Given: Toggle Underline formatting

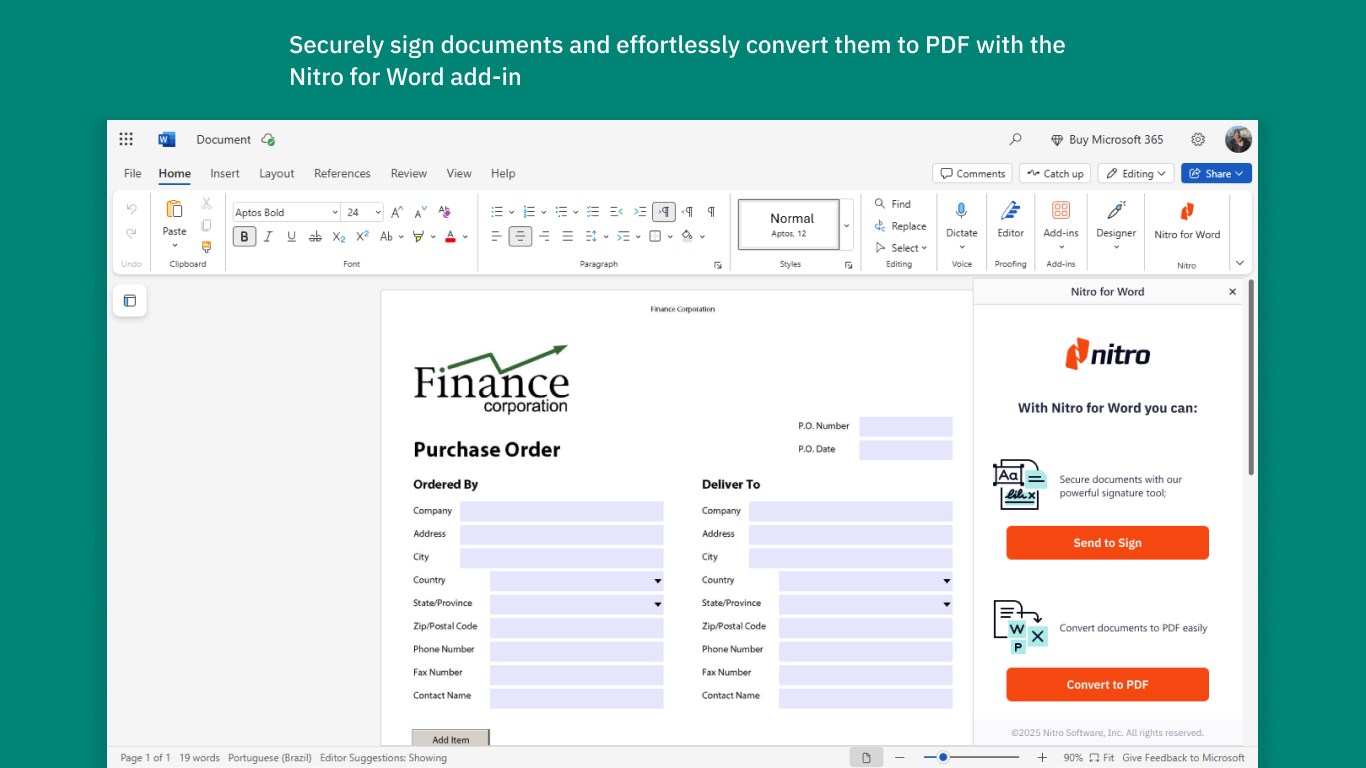Looking at the screenshot, I should pos(291,236).
